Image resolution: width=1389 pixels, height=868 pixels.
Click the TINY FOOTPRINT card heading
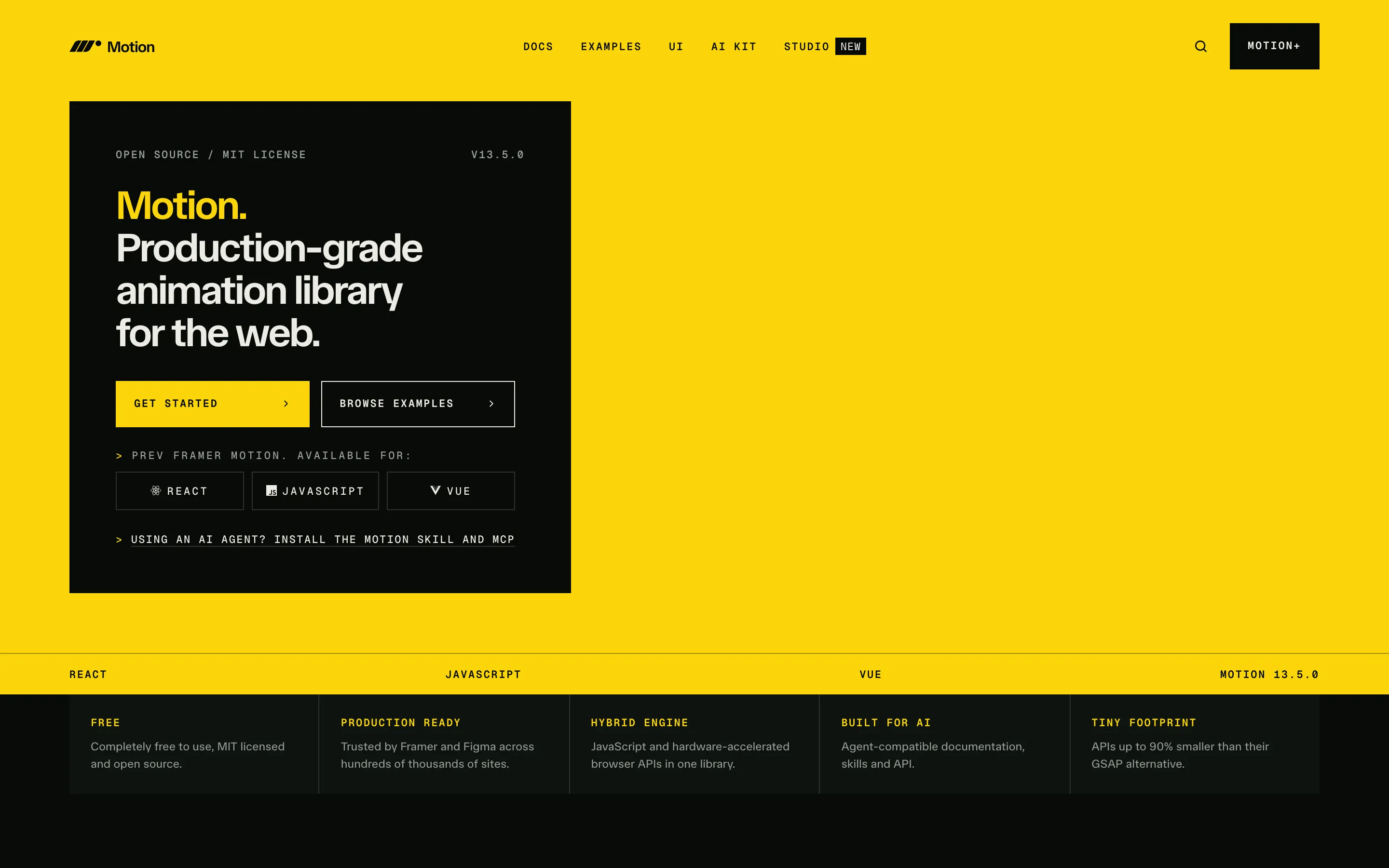coord(1144,723)
